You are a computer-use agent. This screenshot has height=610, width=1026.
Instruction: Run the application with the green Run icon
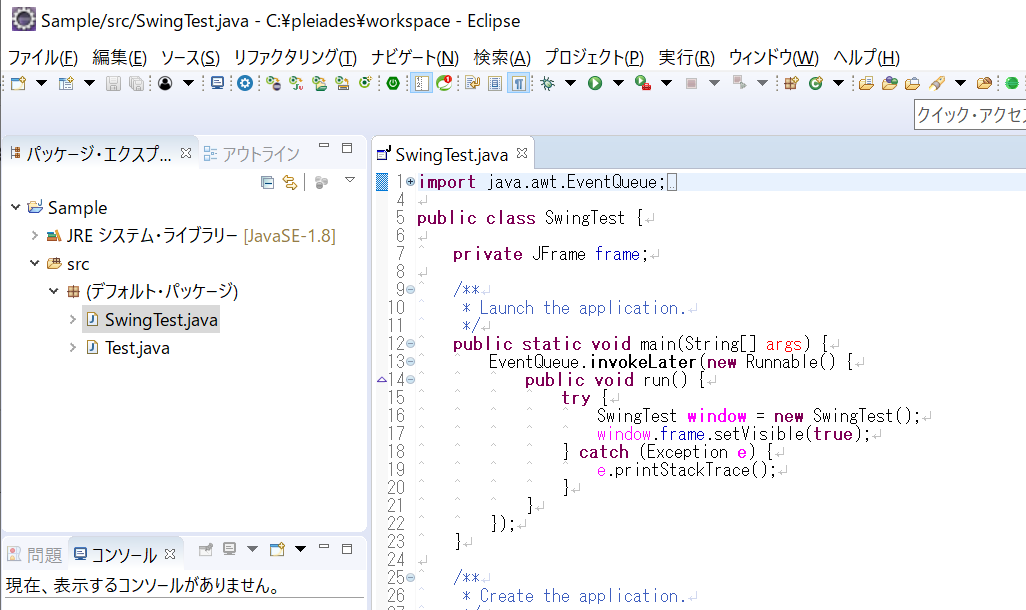pyautogui.click(x=595, y=84)
